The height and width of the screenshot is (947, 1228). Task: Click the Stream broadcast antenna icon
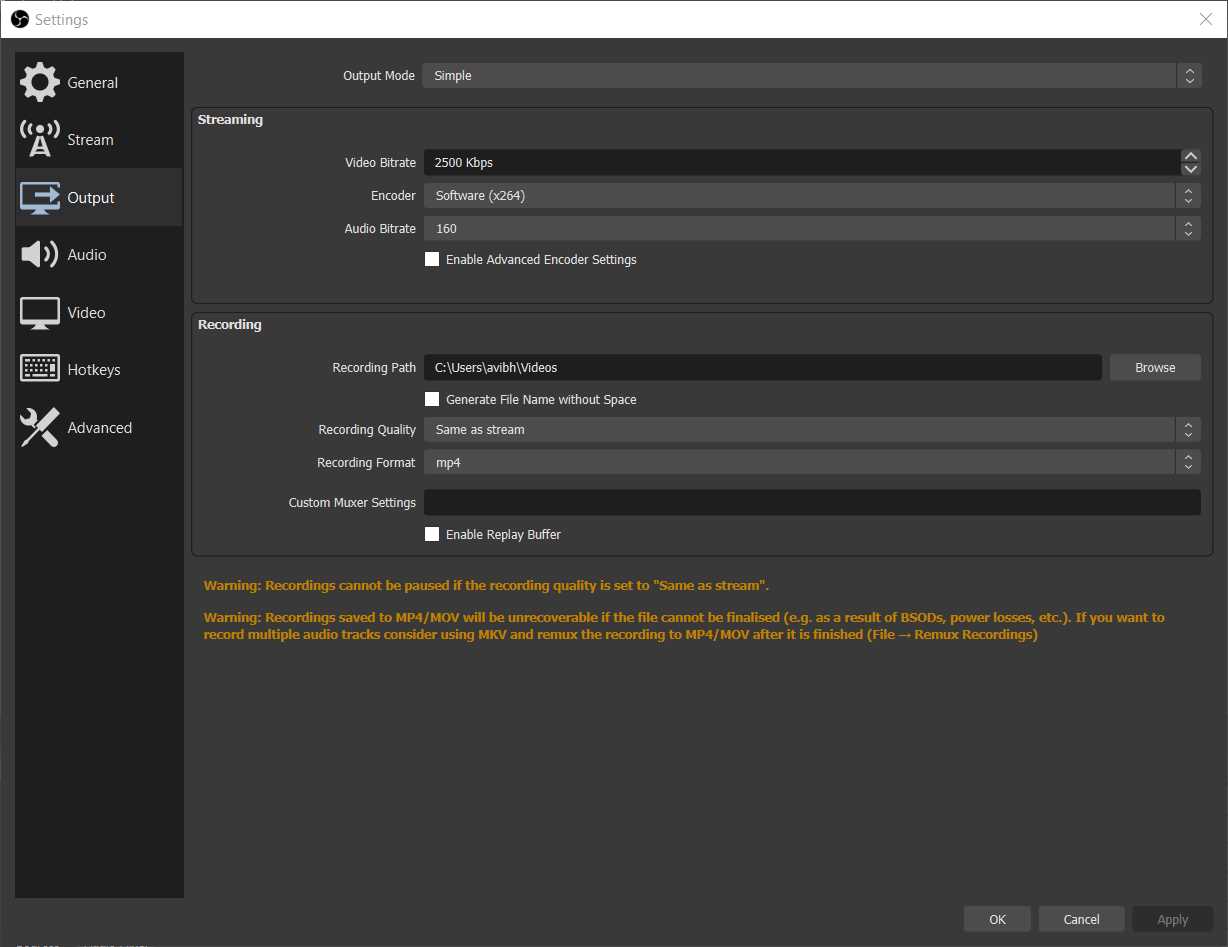[39, 139]
